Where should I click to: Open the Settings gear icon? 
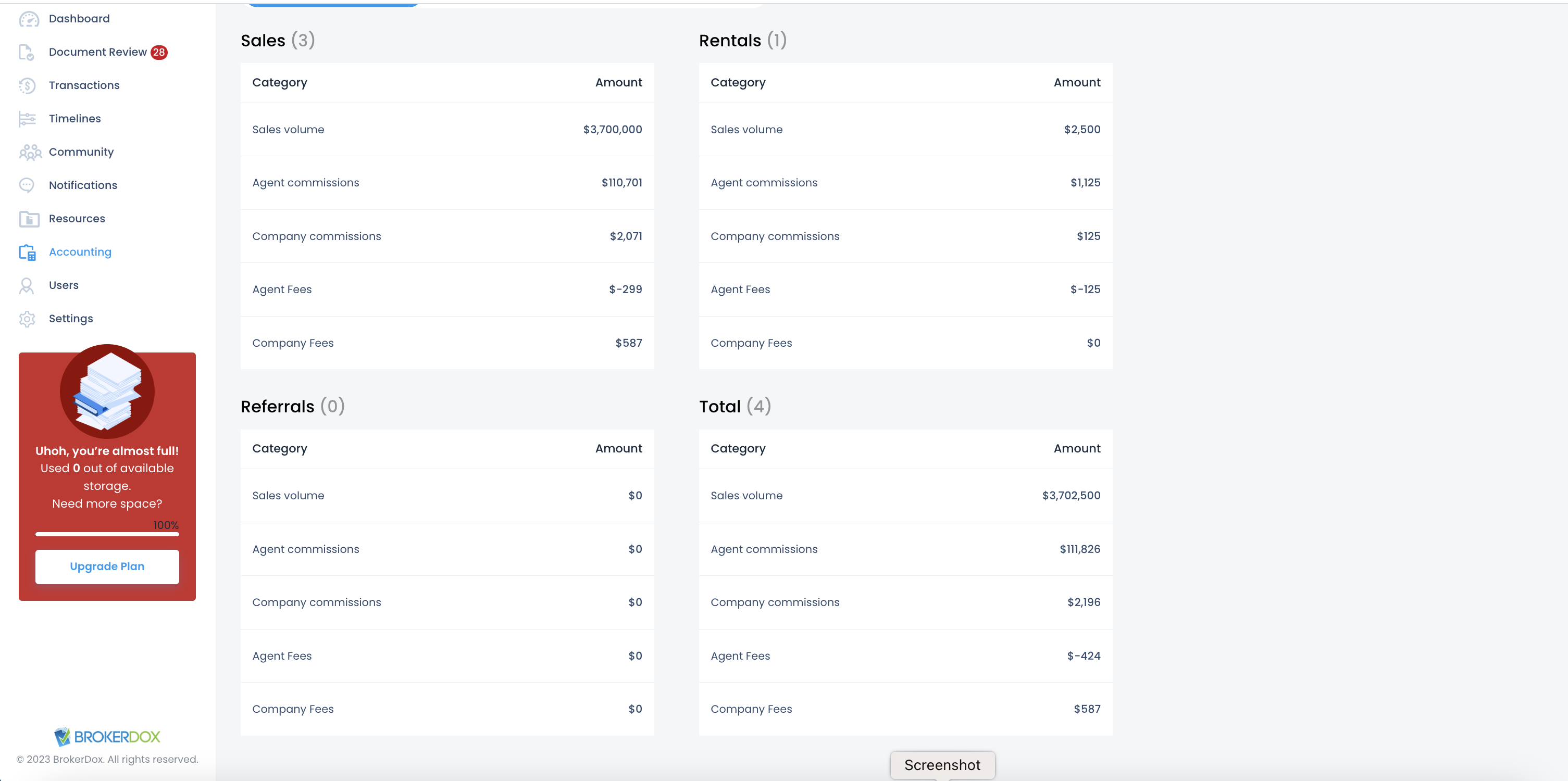pyautogui.click(x=28, y=319)
